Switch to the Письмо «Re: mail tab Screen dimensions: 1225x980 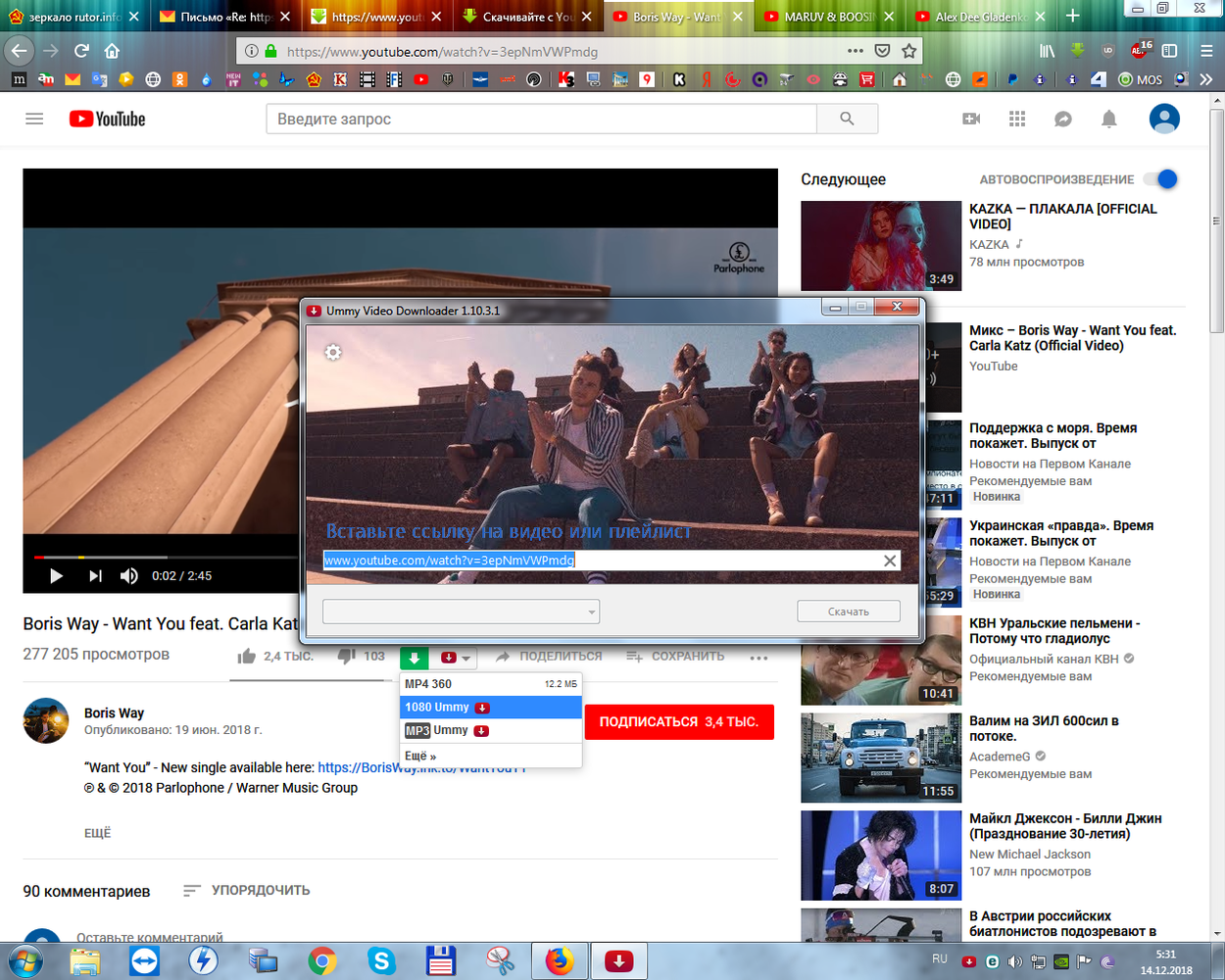tap(225, 17)
